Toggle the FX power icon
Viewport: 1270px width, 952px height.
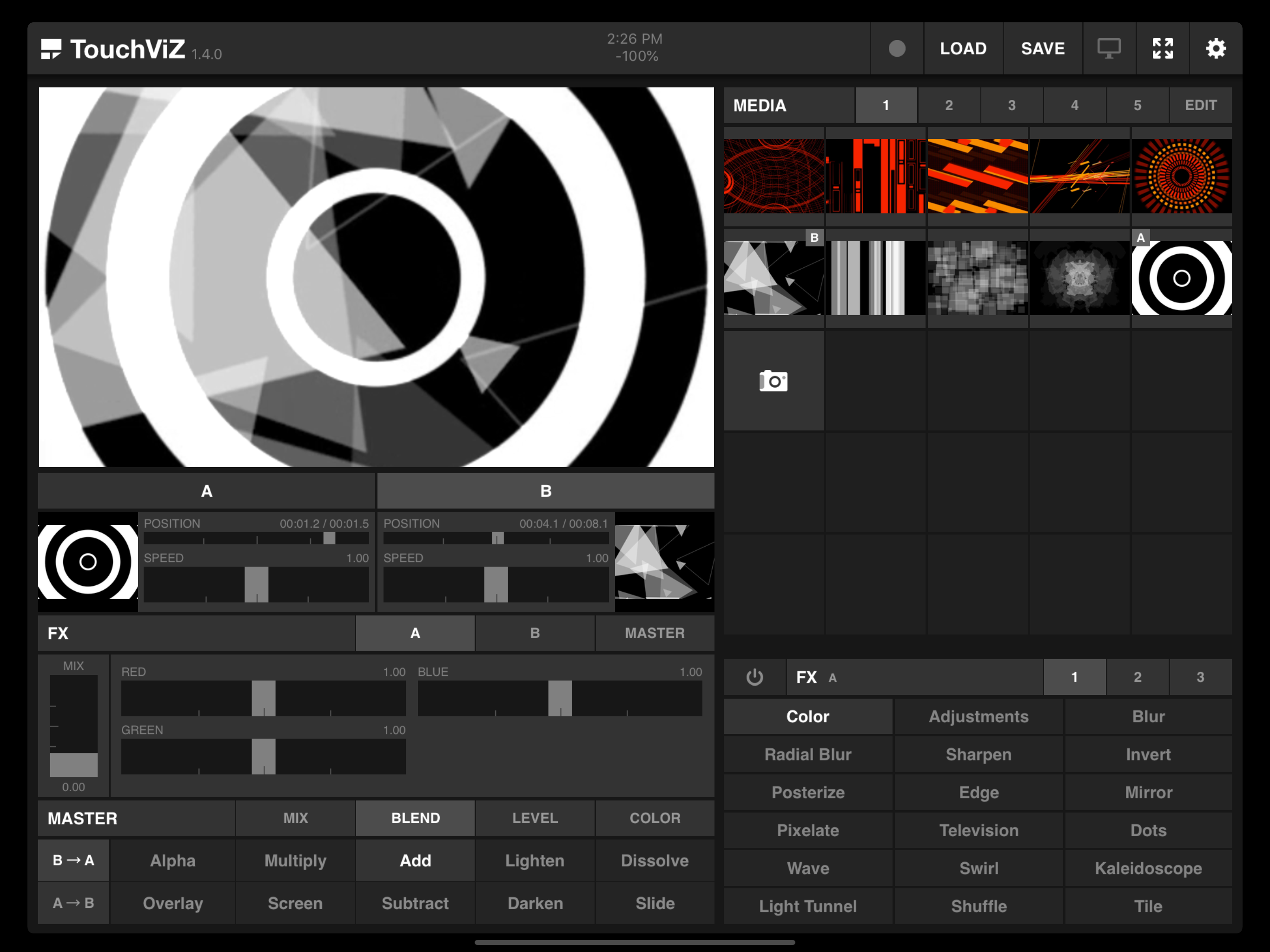click(754, 678)
